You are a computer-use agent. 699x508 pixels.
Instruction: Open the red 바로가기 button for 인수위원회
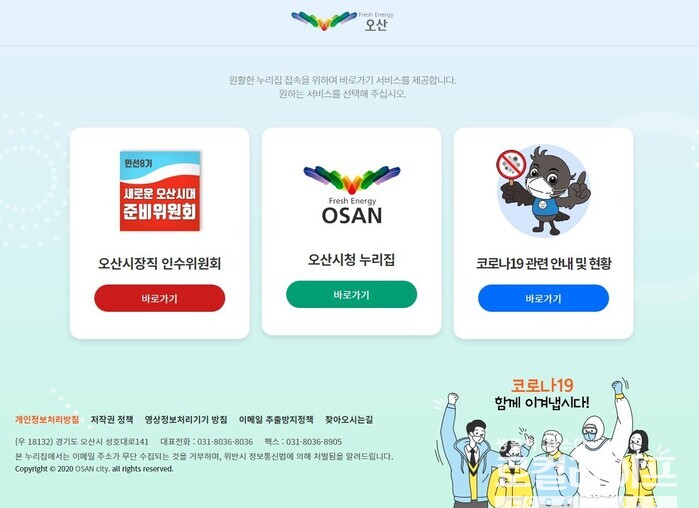pyautogui.click(x=160, y=298)
